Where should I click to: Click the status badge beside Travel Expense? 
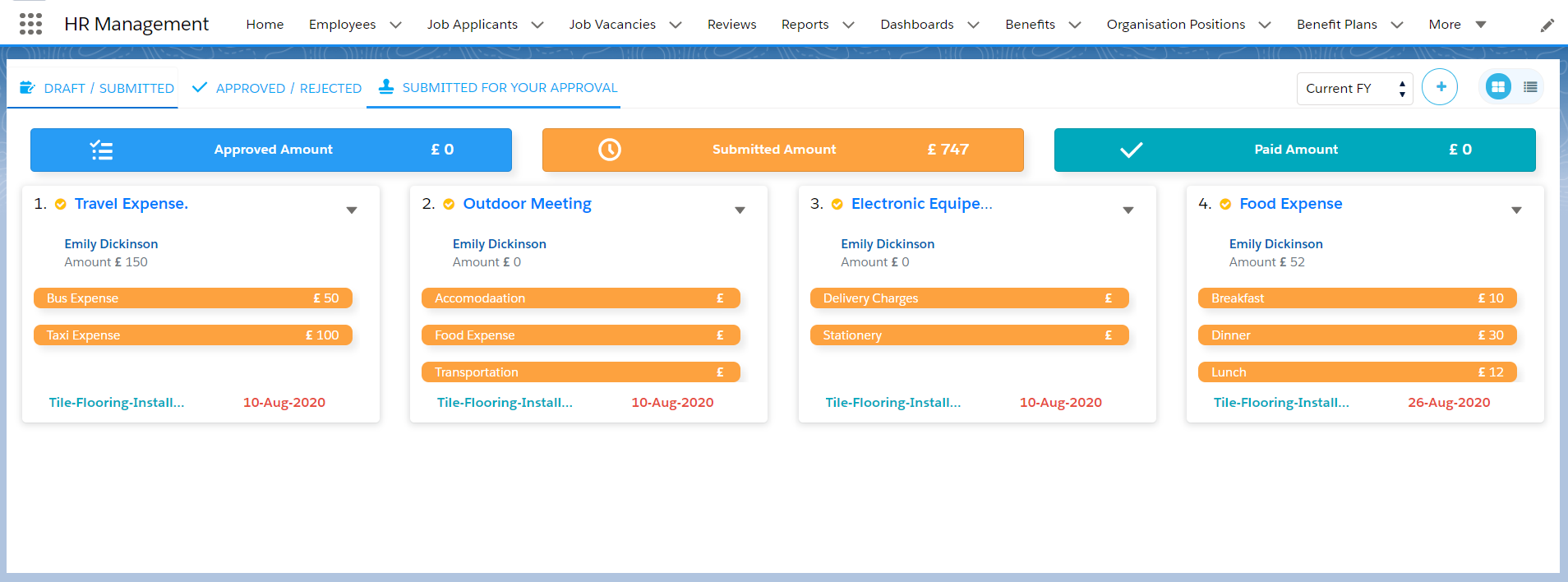pos(61,205)
